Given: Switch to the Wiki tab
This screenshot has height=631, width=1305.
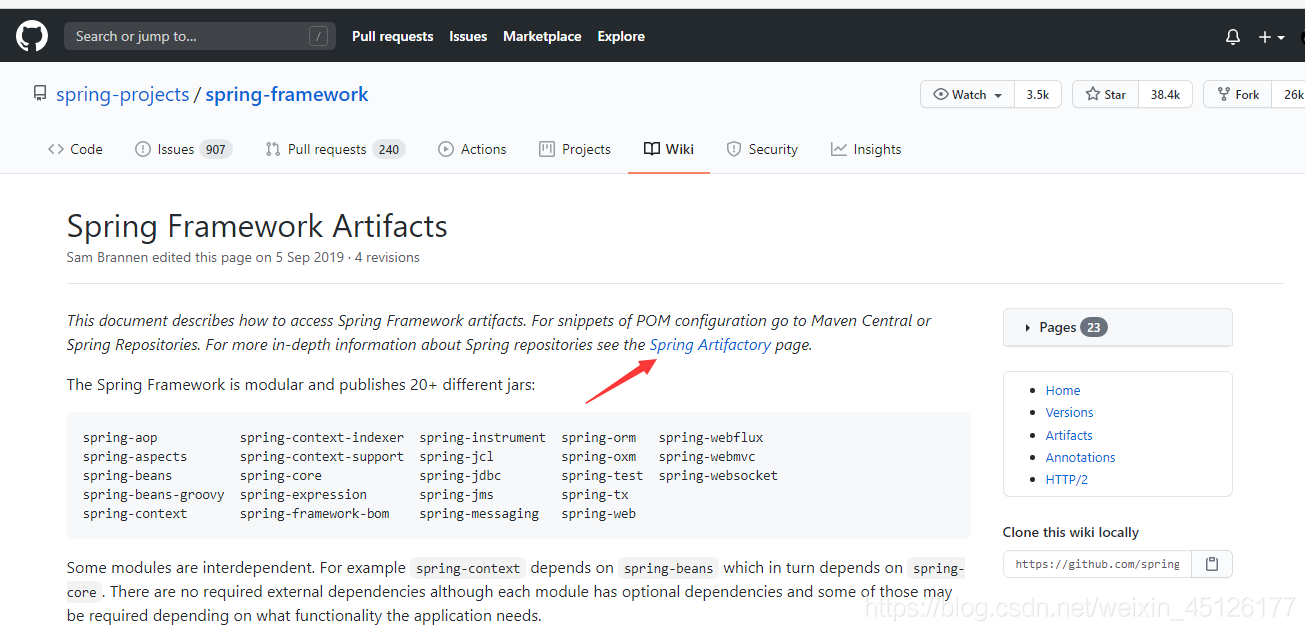Looking at the screenshot, I should (669, 149).
